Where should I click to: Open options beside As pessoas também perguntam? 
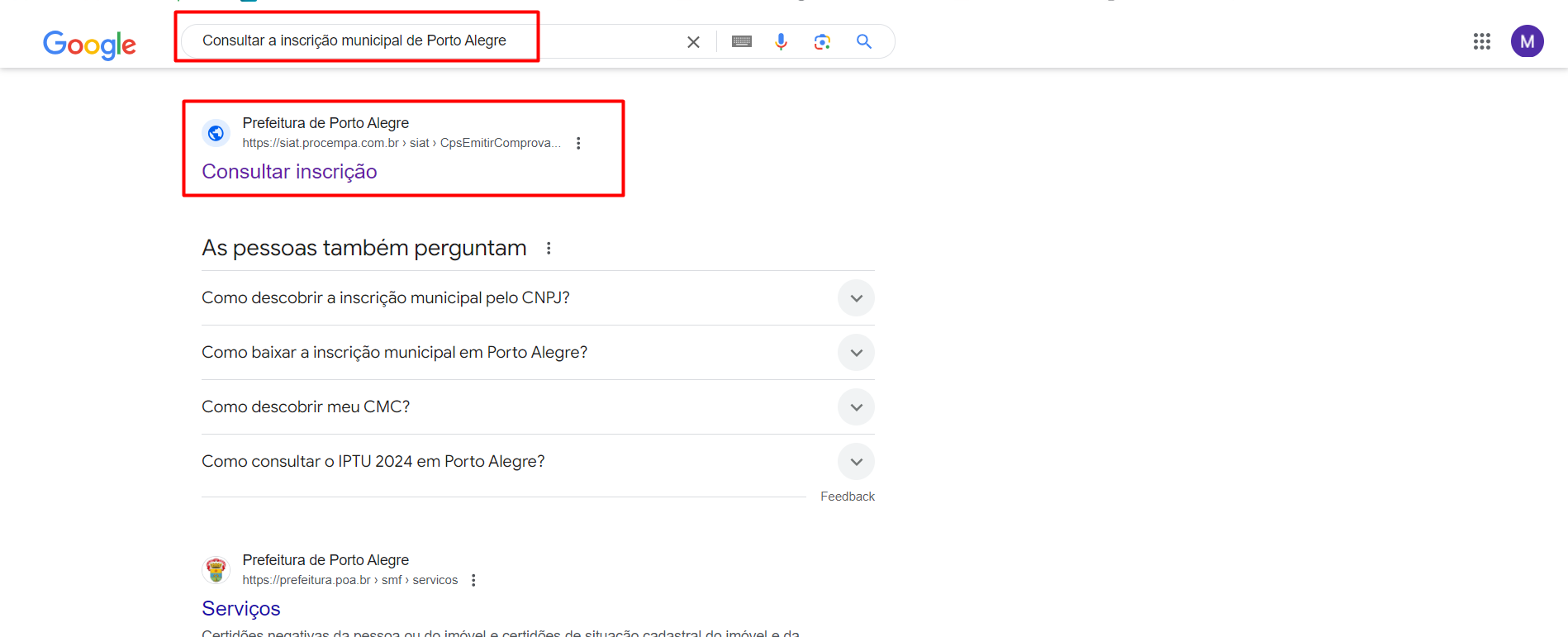pyautogui.click(x=549, y=249)
